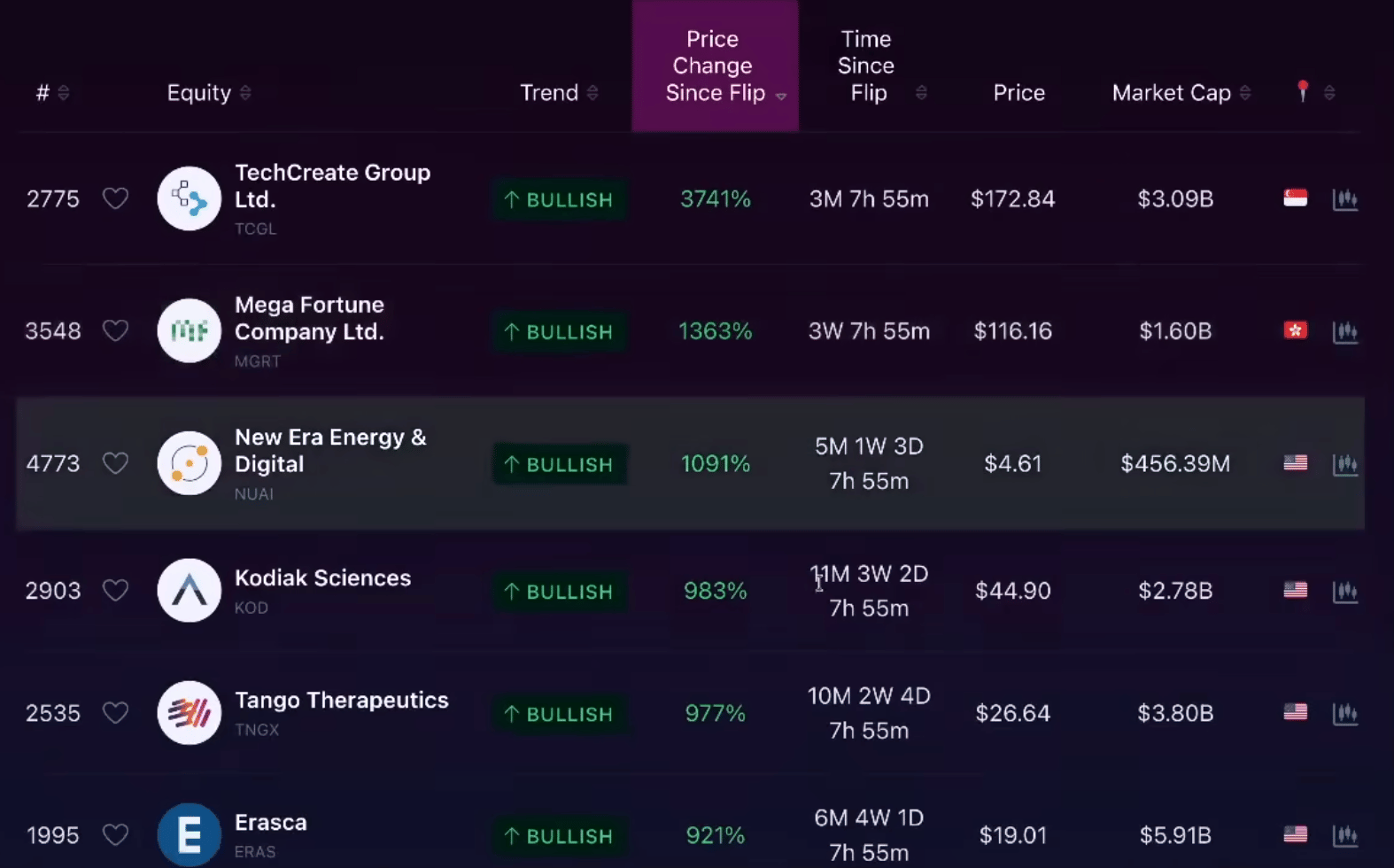This screenshot has width=1394, height=868.
Task: Open chart icon for TechCreate Group row
Action: 1344,199
